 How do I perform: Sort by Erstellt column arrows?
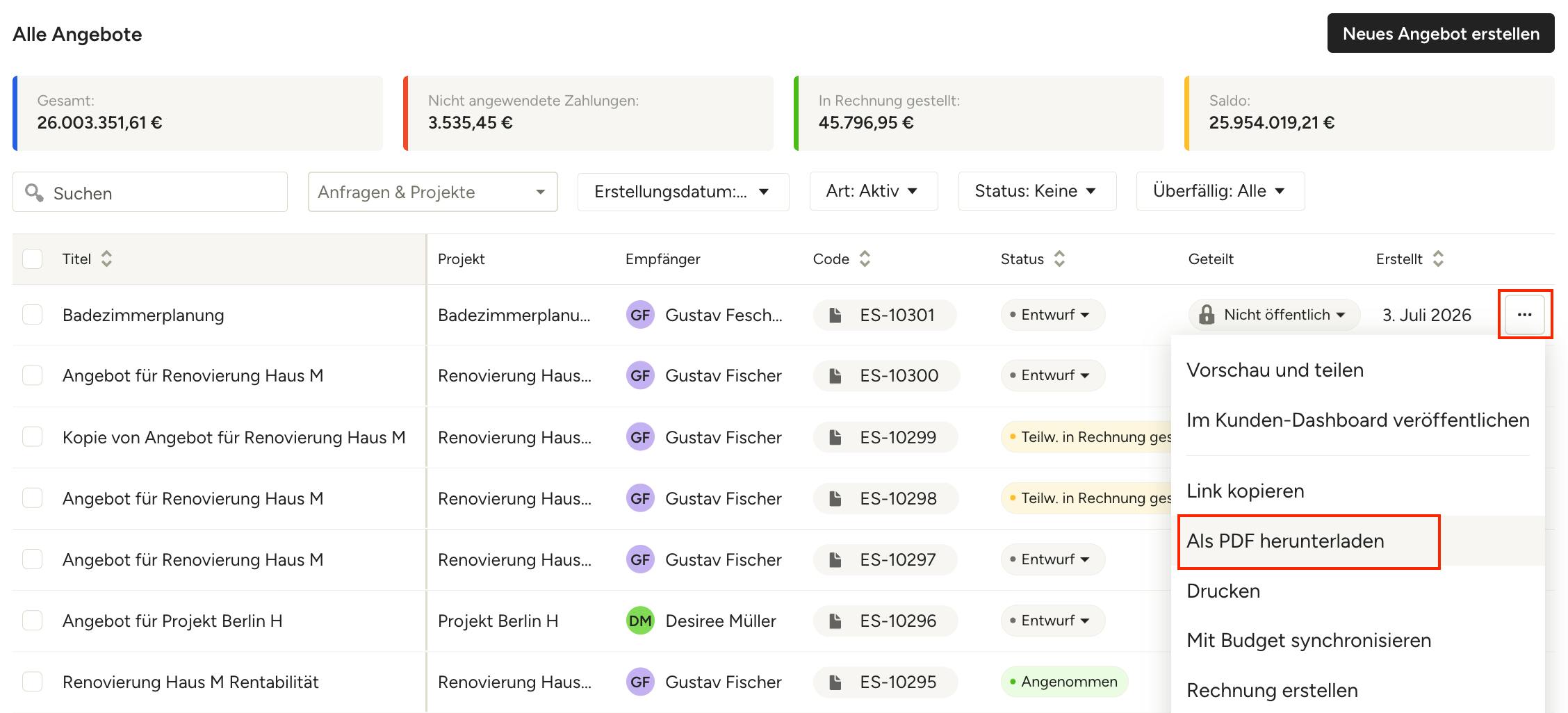tap(1438, 259)
